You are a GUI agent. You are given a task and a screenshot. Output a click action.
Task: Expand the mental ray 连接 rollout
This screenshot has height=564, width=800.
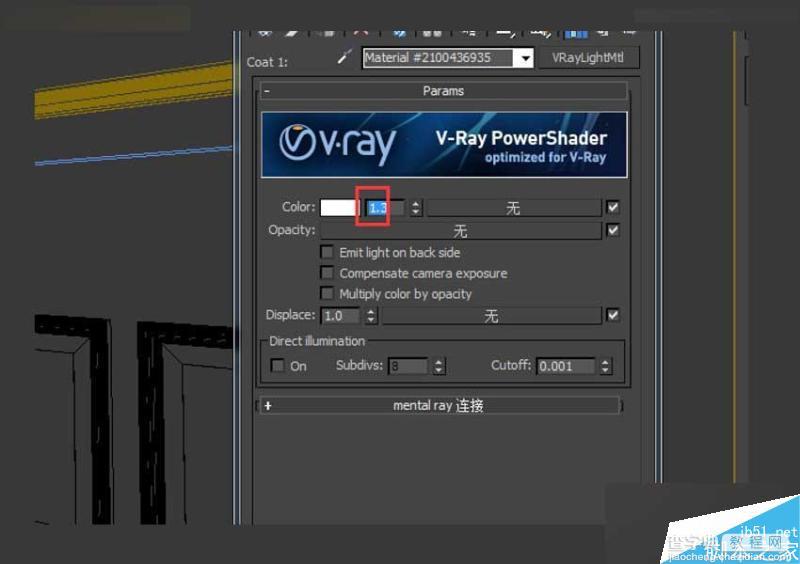tap(440, 406)
